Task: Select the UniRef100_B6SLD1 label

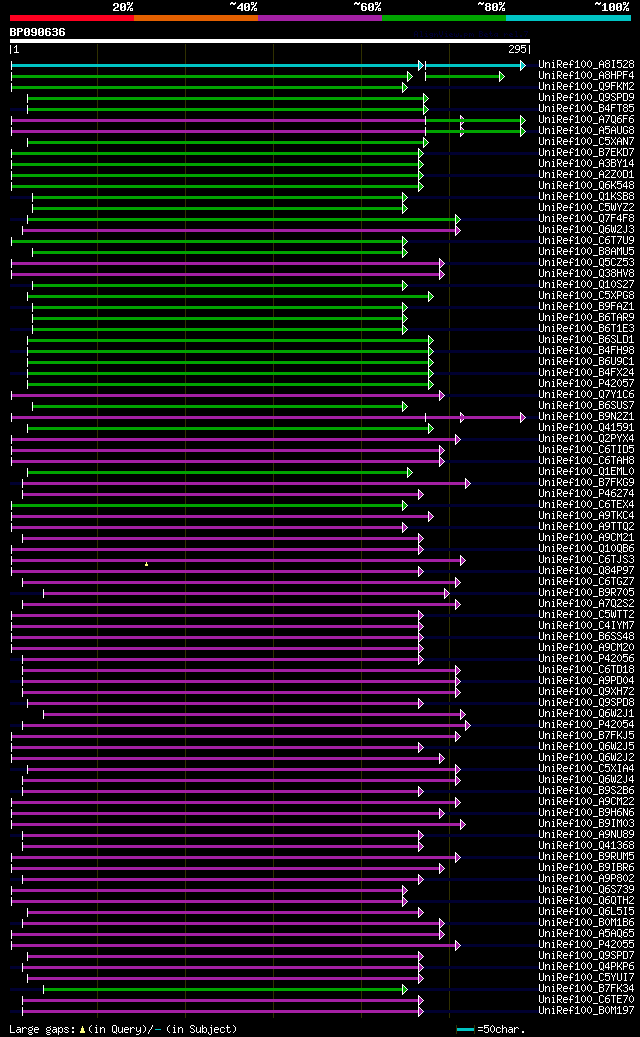Action: point(586,339)
